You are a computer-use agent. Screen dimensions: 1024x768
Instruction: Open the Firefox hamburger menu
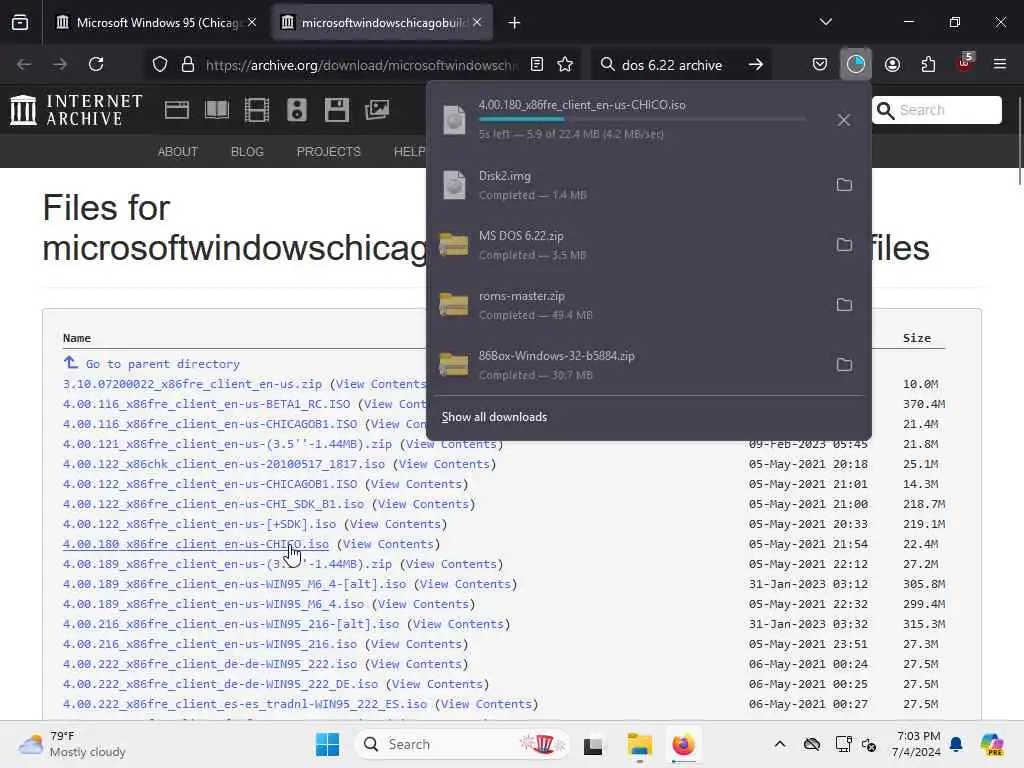[1000, 64]
